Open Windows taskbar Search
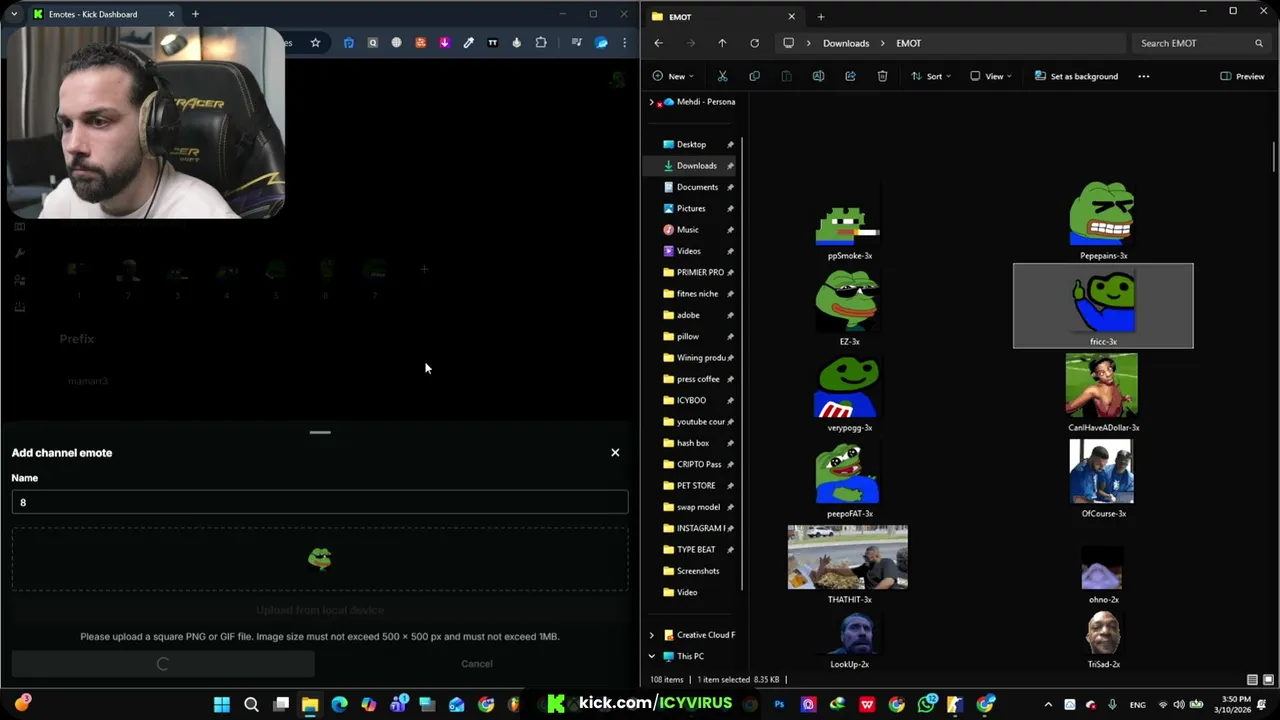Image resolution: width=1280 pixels, height=720 pixels. [x=251, y=704]
